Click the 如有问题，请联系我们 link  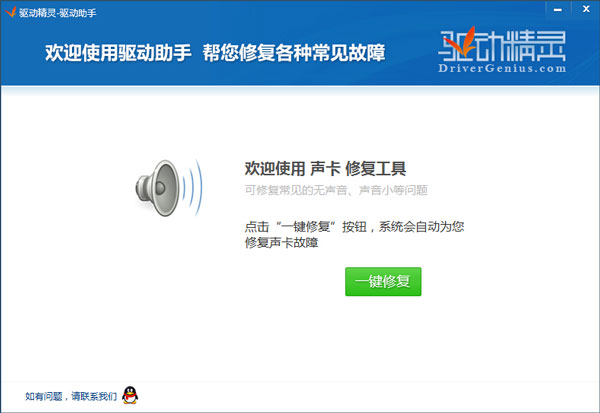click(x=71, y=396)
